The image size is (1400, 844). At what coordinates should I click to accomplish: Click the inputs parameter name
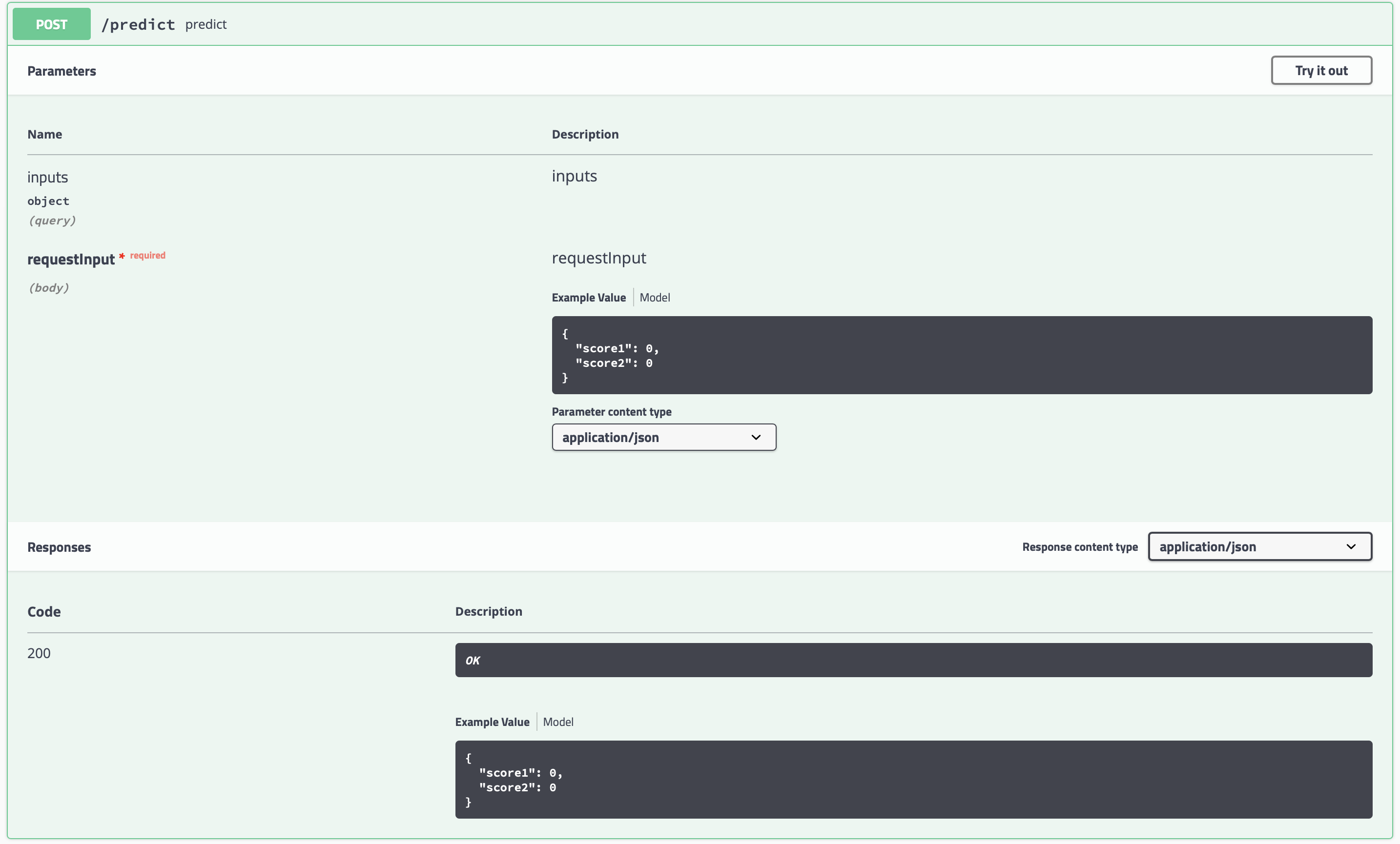pyautogui.click(x=47, y=177)
